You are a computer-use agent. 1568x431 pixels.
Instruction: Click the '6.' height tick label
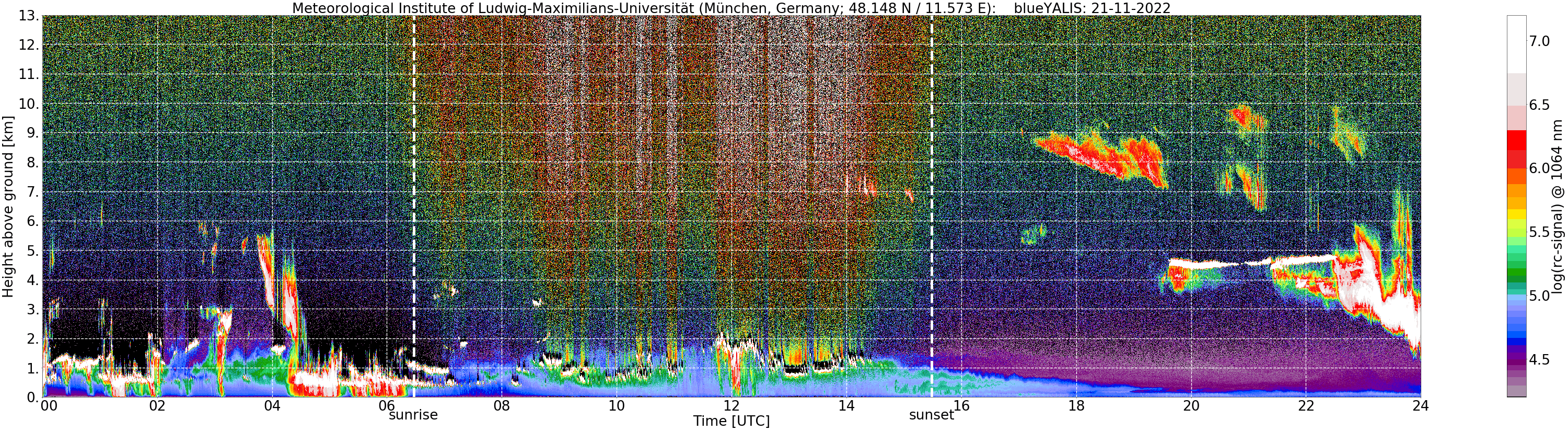point(33,221)
